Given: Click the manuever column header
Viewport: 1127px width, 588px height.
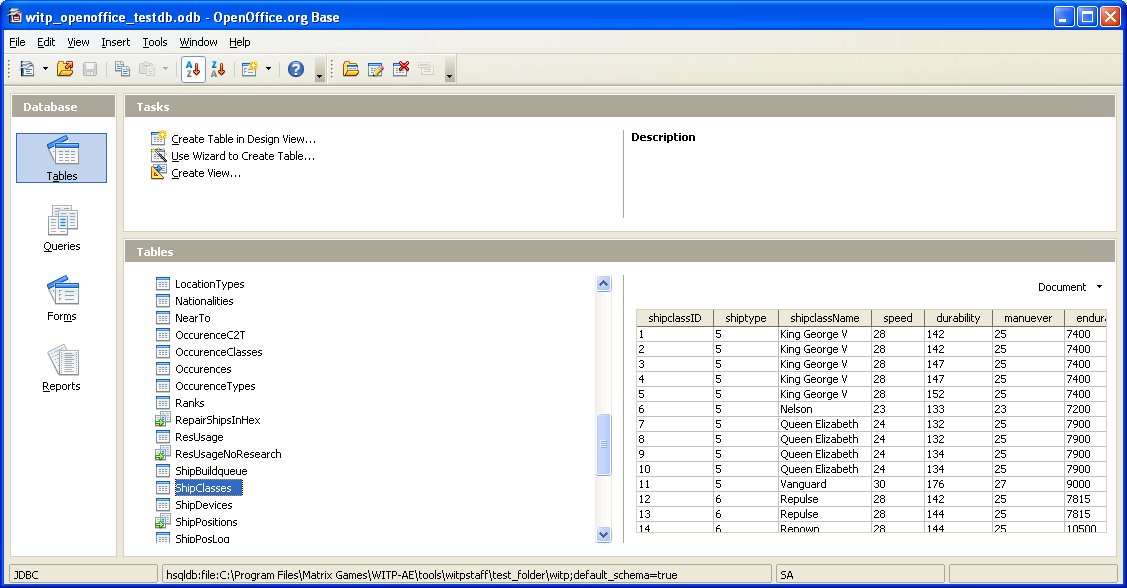Looking at the screenshot, I should point(1027,318).
